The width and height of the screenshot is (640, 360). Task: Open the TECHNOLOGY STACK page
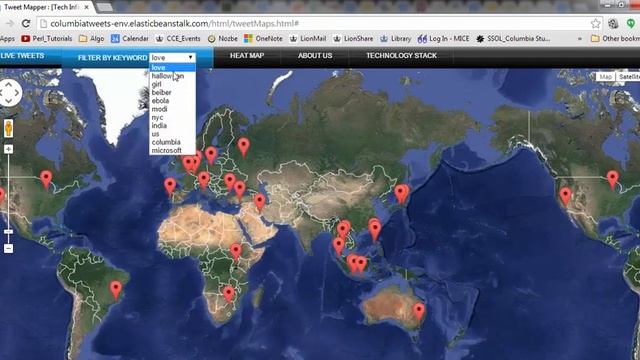coord(401,56)
